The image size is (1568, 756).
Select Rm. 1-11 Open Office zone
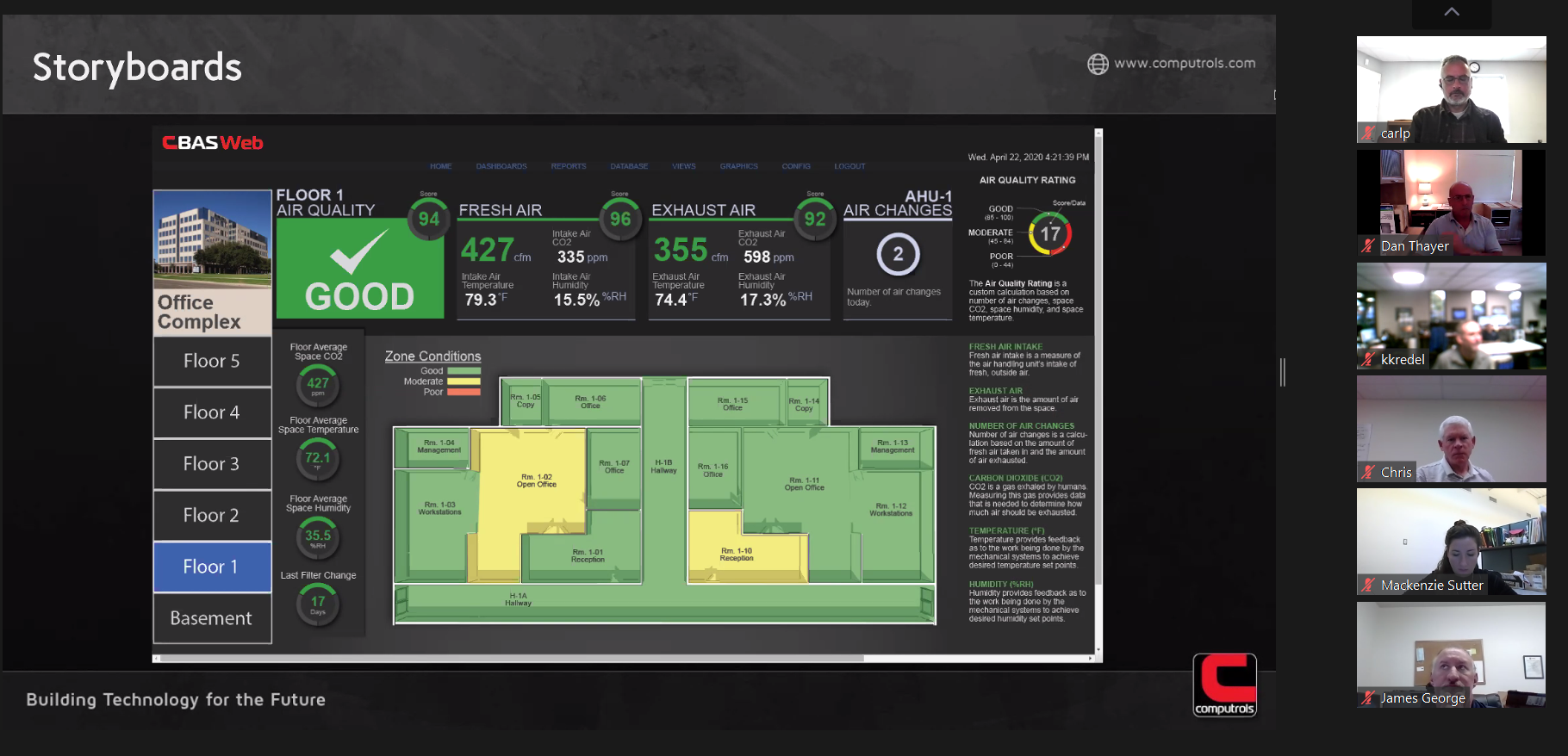tap(804, 484)
